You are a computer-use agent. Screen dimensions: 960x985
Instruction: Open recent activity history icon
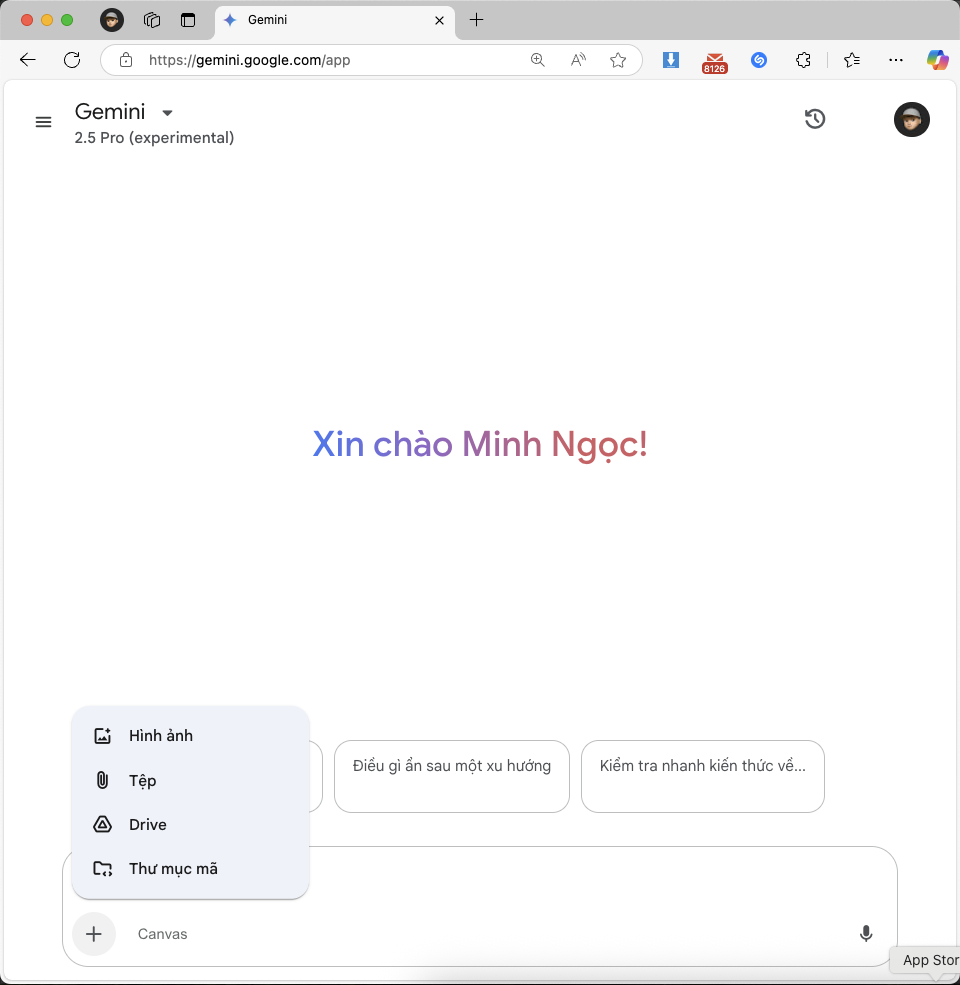pyautogui.click(x=815, y=119)
